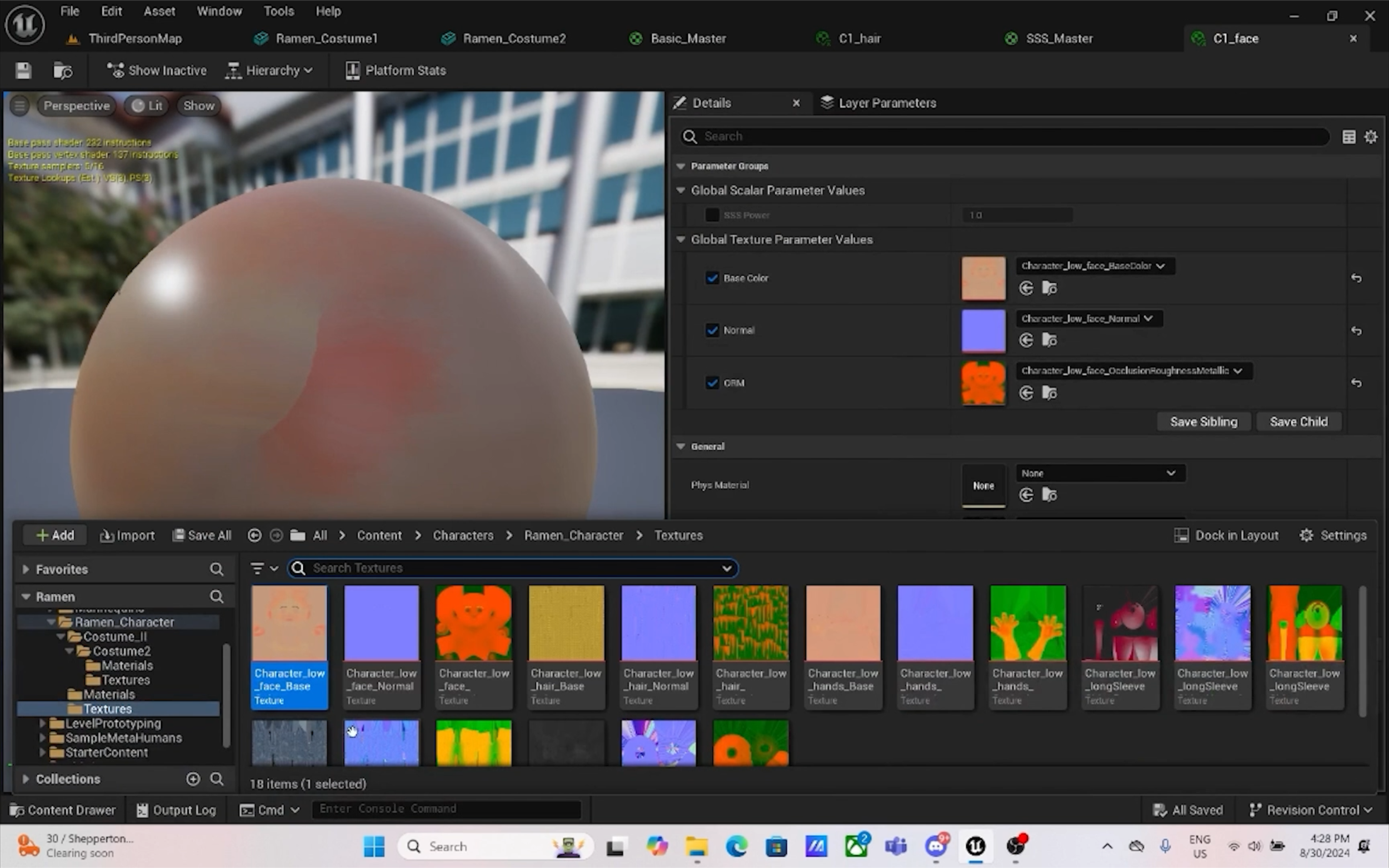1389x868 pixels.
Task: Open the Hierarchy dropdown
Action: [269, 71]
